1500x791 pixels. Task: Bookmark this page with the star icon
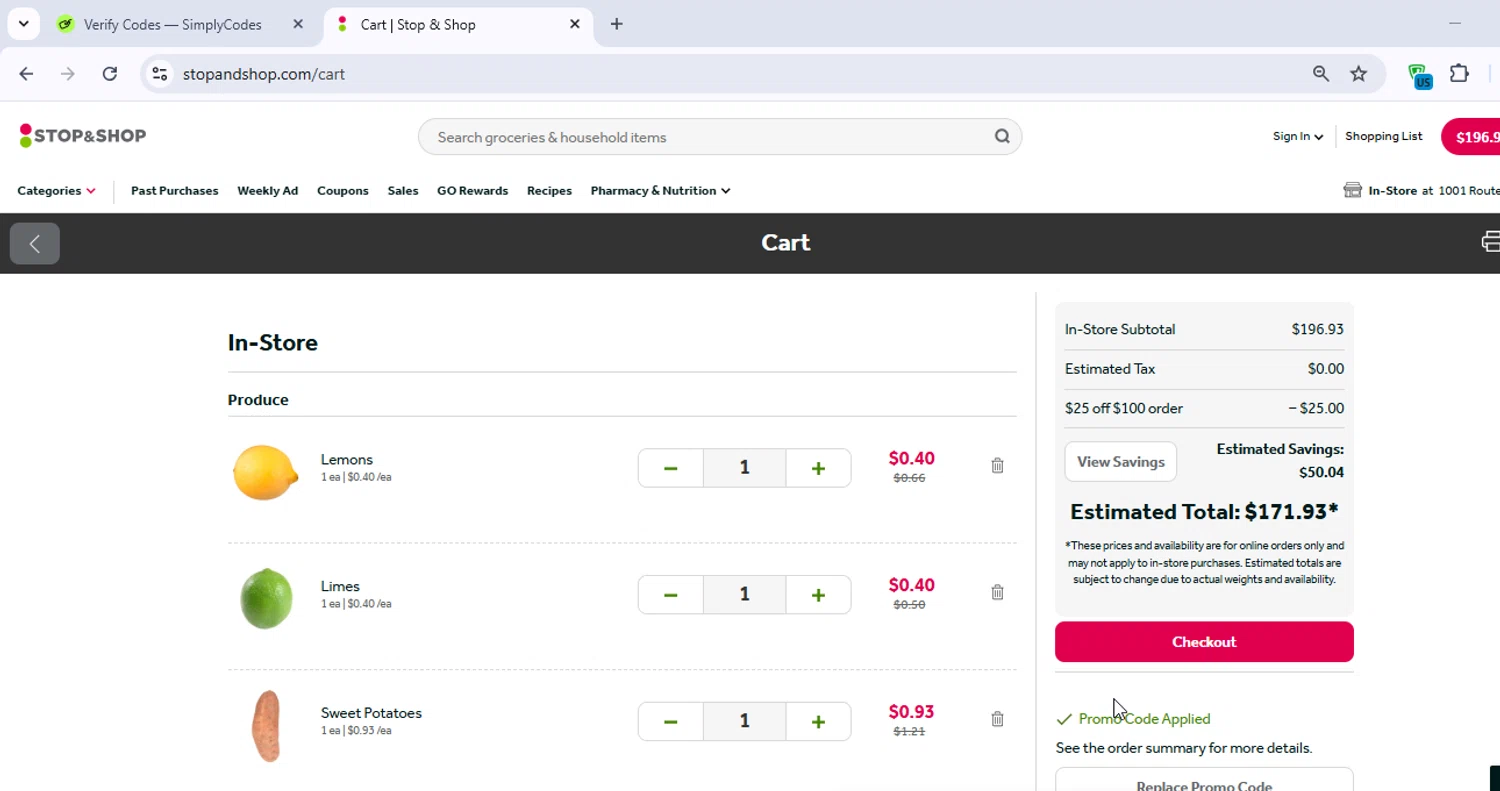coord(1358,74)
